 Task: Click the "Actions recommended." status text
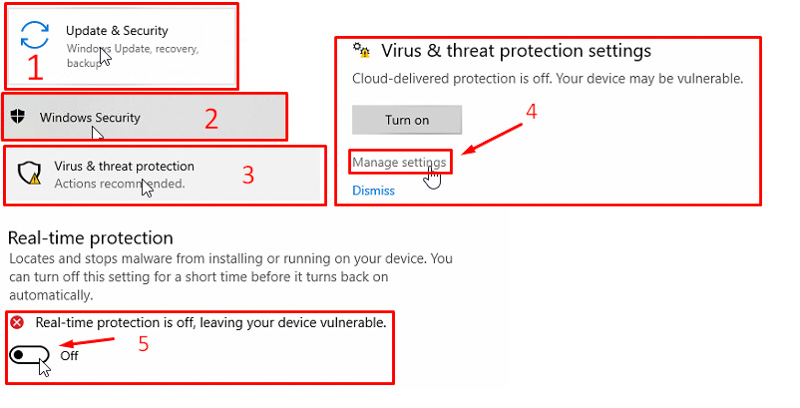[119, 184]
